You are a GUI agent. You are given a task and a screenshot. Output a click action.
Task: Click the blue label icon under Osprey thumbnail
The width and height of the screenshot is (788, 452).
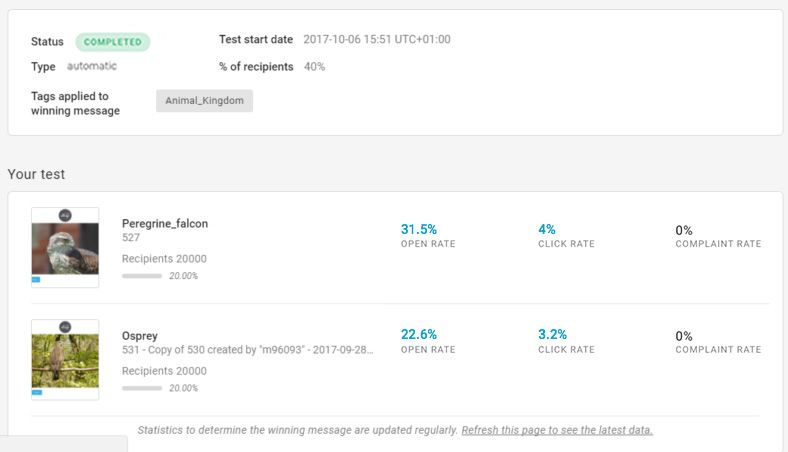pos(37,392)
